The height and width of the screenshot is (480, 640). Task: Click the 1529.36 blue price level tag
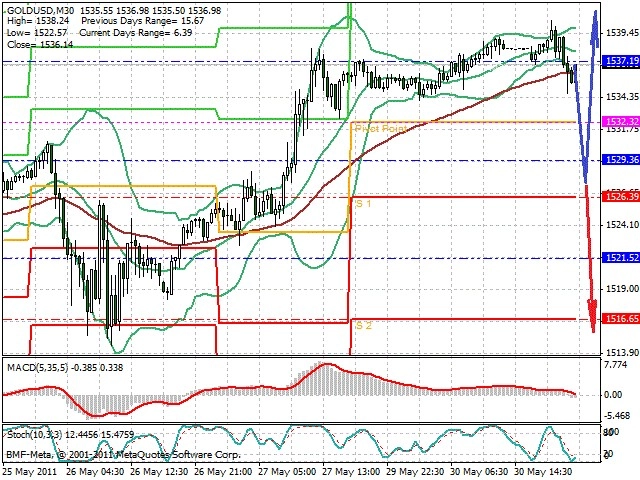(621, 160)
